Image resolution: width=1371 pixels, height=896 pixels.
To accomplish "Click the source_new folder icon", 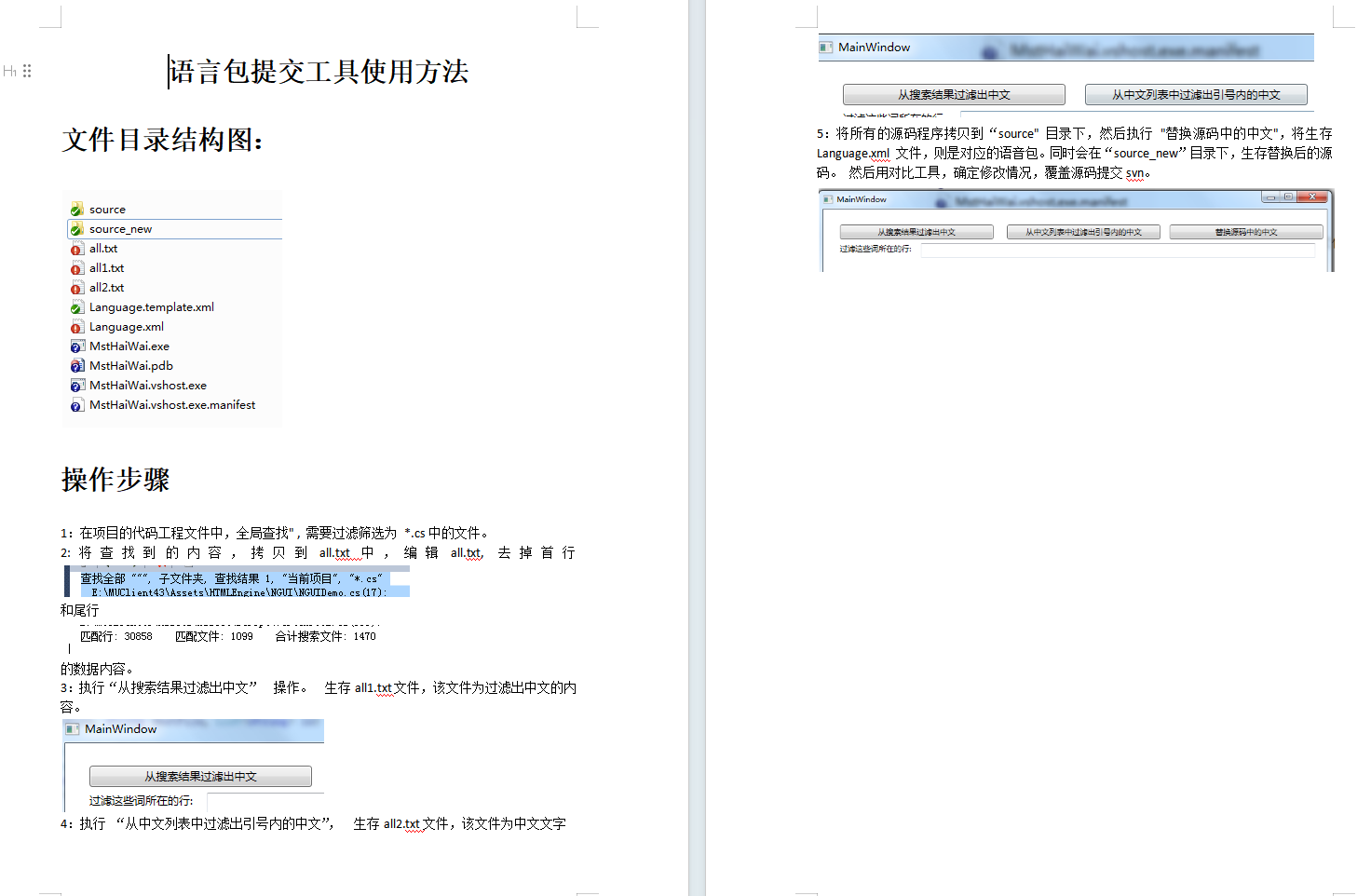I will [x=77, y=229].
